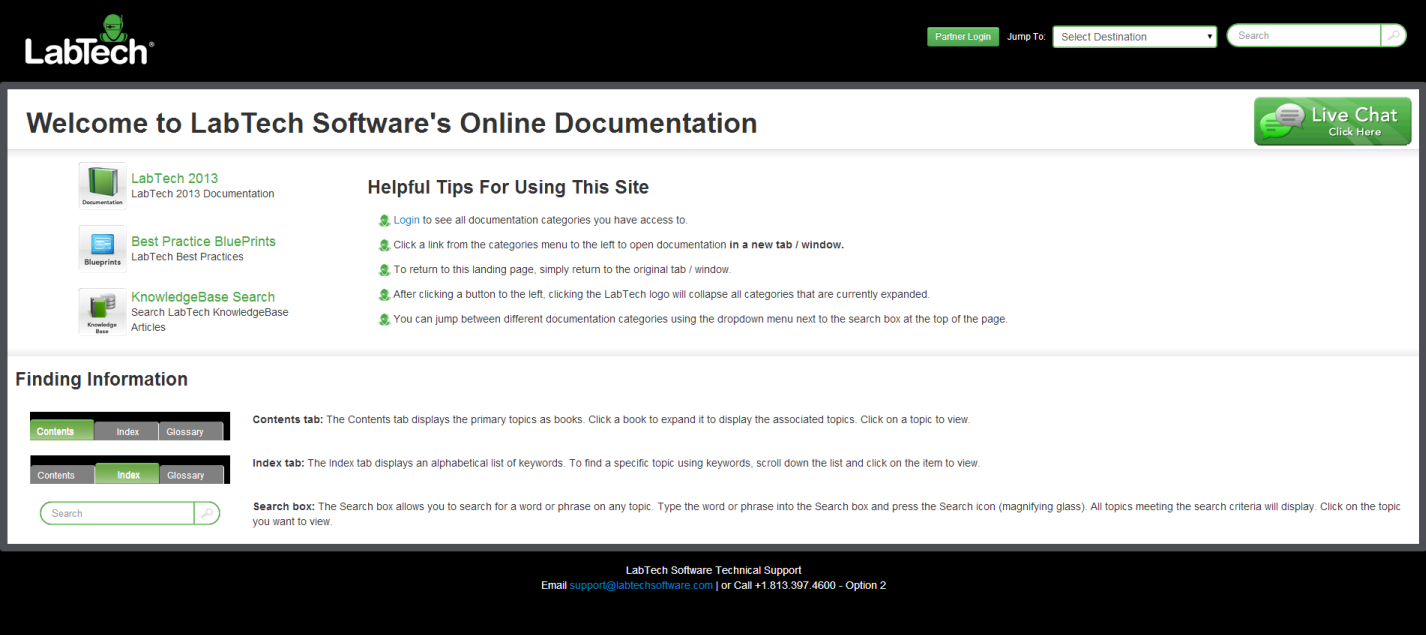Click the tip "To return to this landing page"
This screenshot has height=635, width=1426.
[562, 270]
